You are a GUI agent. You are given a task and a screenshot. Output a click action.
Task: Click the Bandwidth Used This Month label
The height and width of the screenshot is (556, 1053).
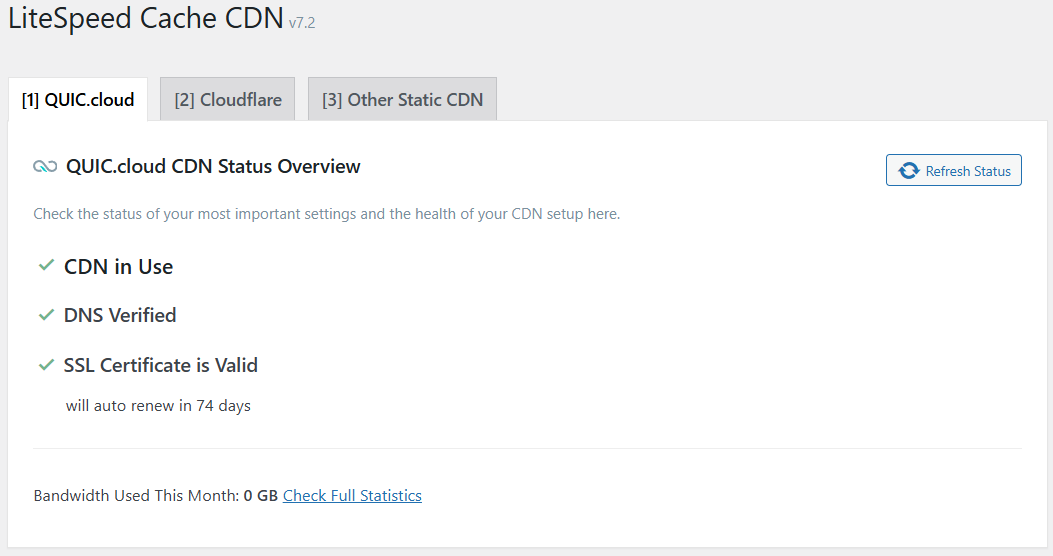point(136,496)
